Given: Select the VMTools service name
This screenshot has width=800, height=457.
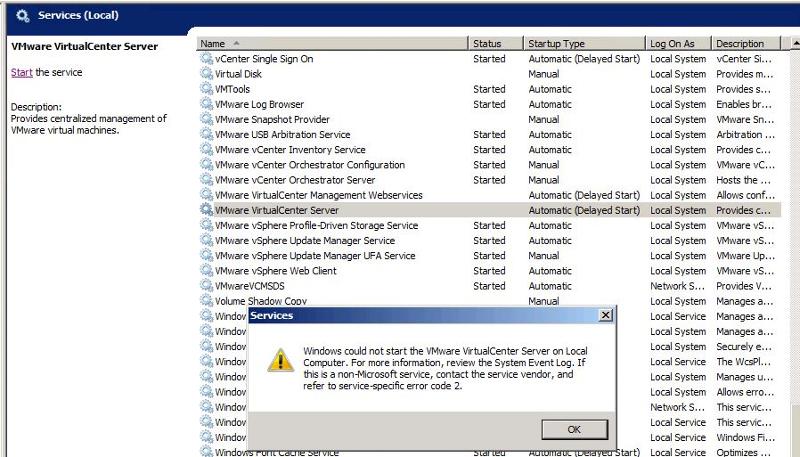Looking at the screenshot, I should (232, 89).
